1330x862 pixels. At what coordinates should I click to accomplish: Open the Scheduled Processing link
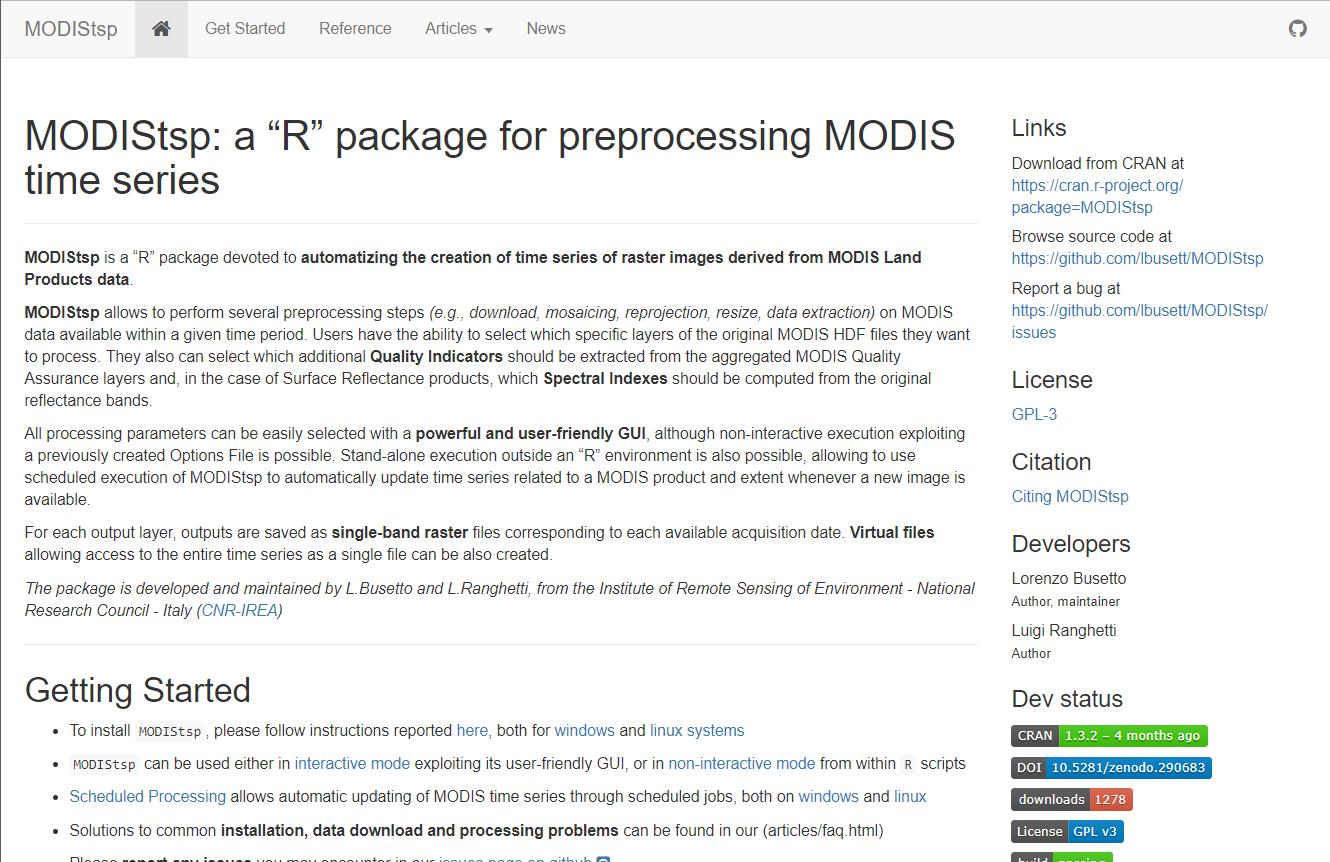coord(148,797)
